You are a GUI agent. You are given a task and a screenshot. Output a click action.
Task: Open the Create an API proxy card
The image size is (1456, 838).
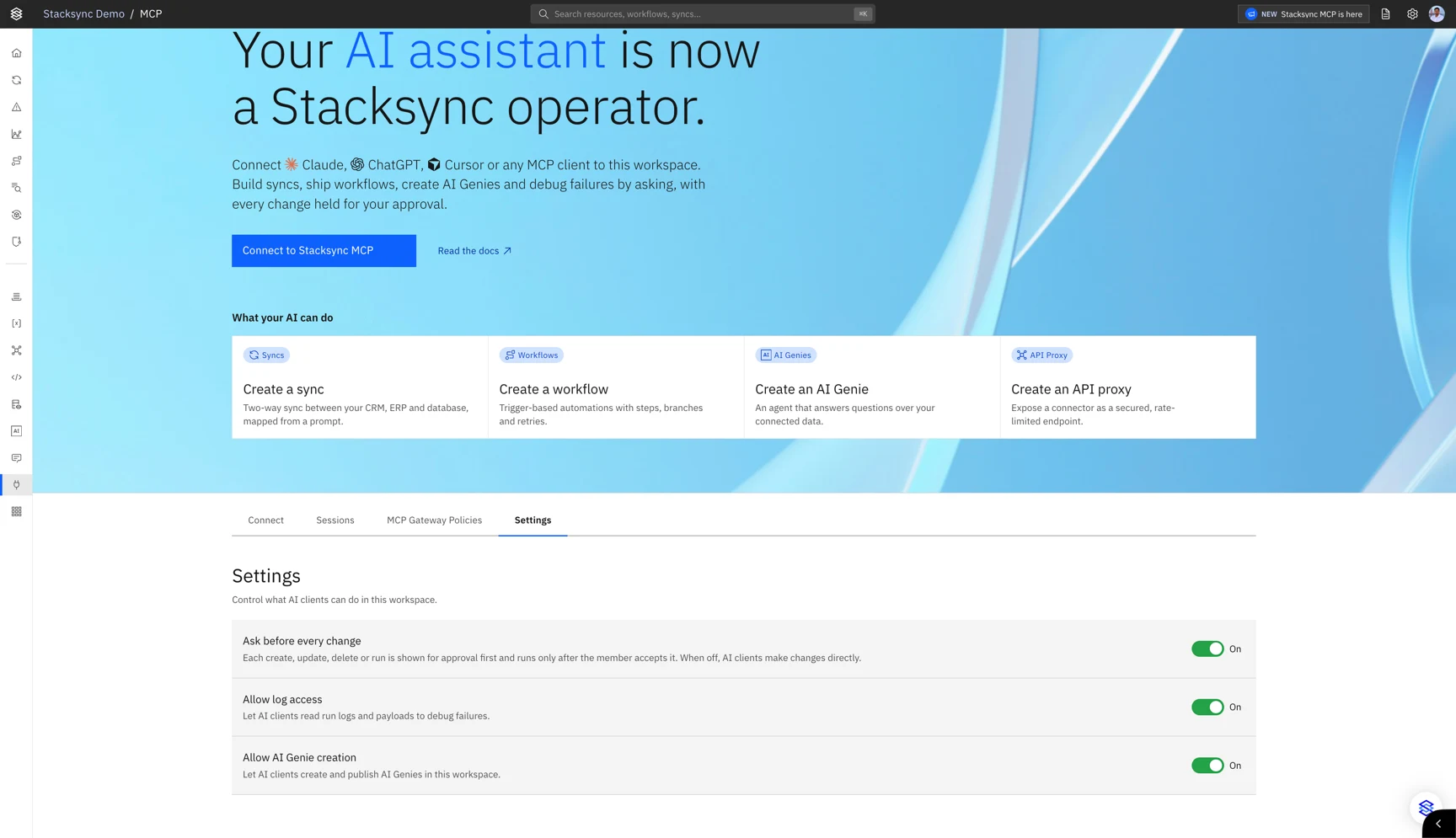click(1128, 387)
